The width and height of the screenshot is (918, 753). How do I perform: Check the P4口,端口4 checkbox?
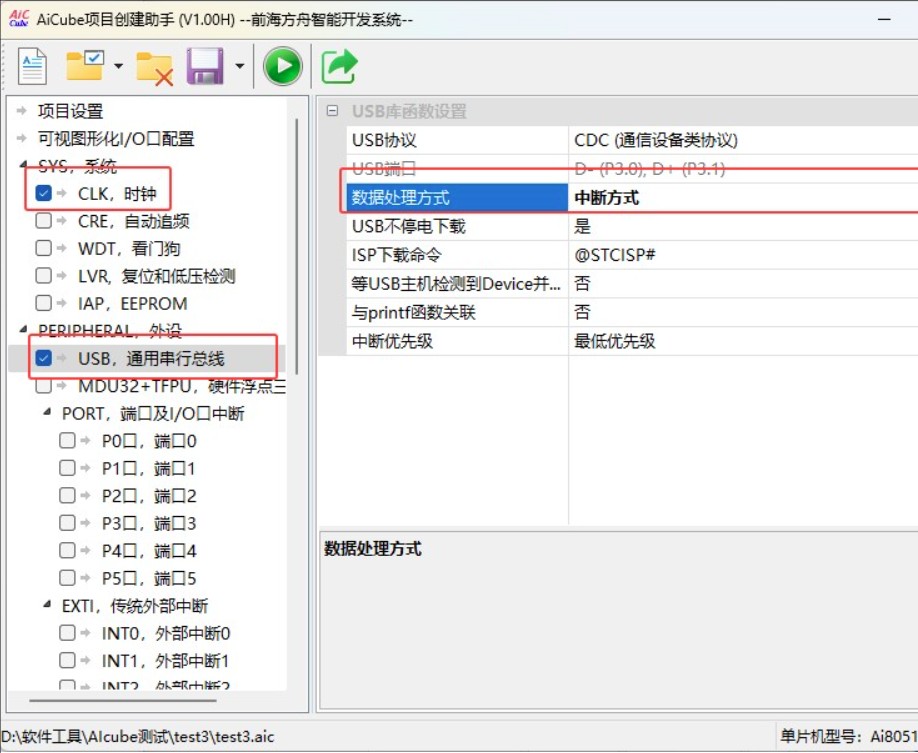click(67, 550)
